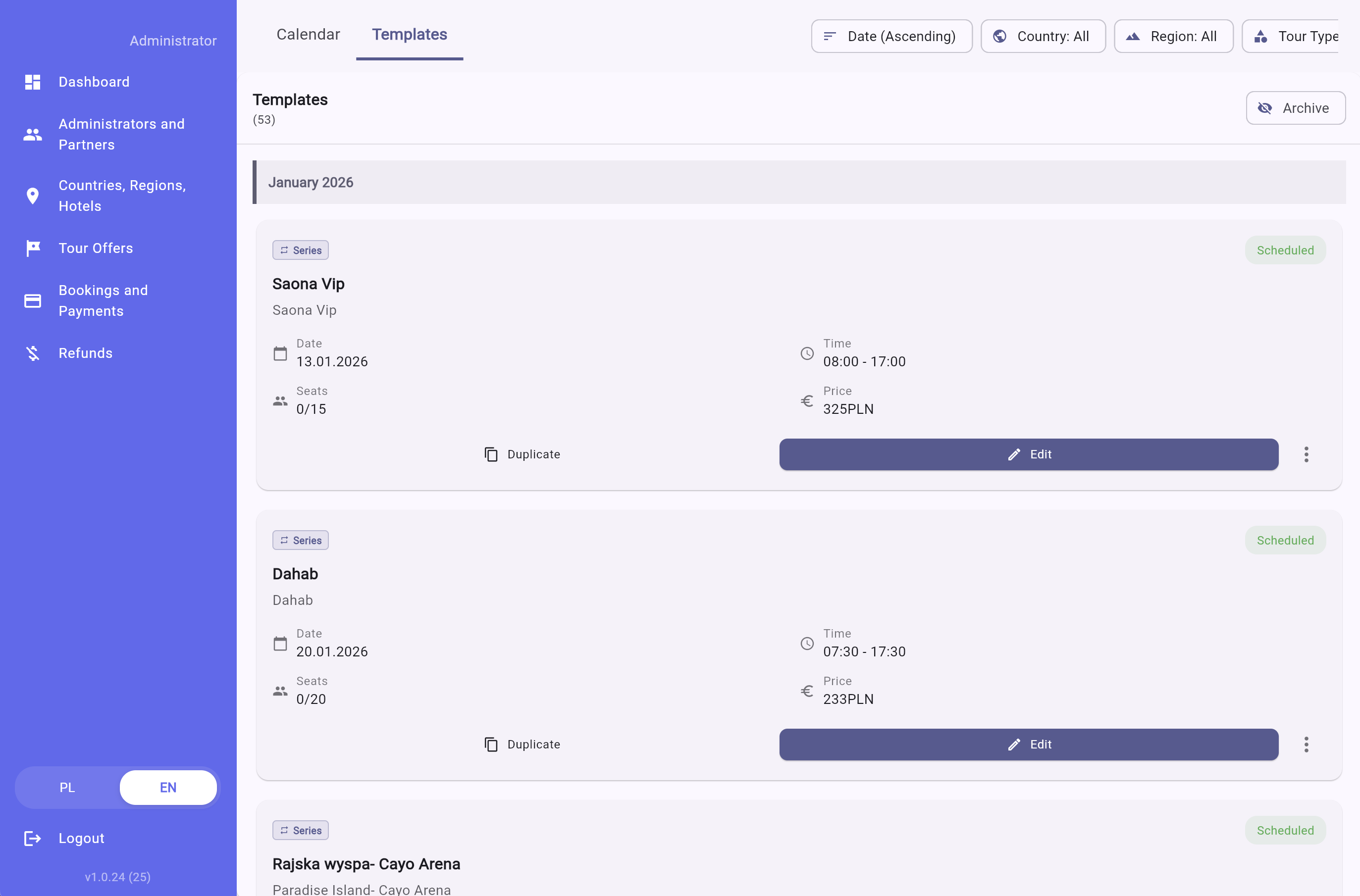Open the Date (Ascending) sort dropdown
The image size is (1360, 896).
[x=891, y=37]
